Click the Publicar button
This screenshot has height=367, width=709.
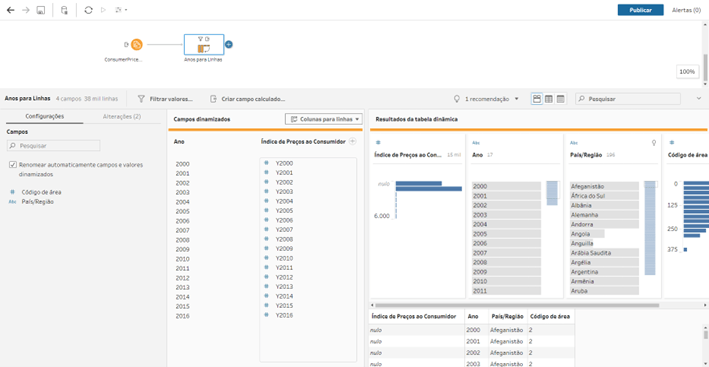640,10
